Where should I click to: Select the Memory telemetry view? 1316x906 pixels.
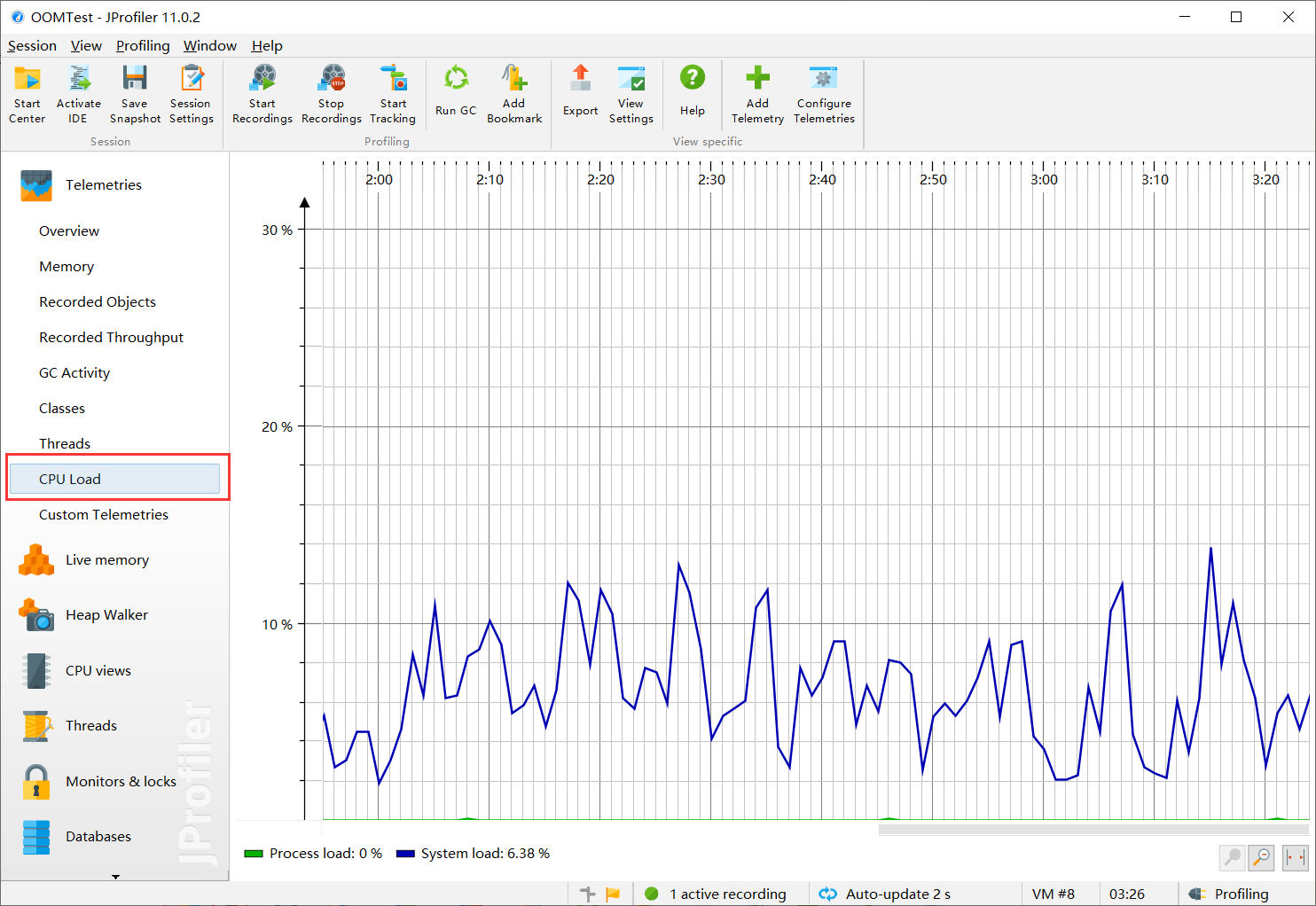tap(67, 267)
